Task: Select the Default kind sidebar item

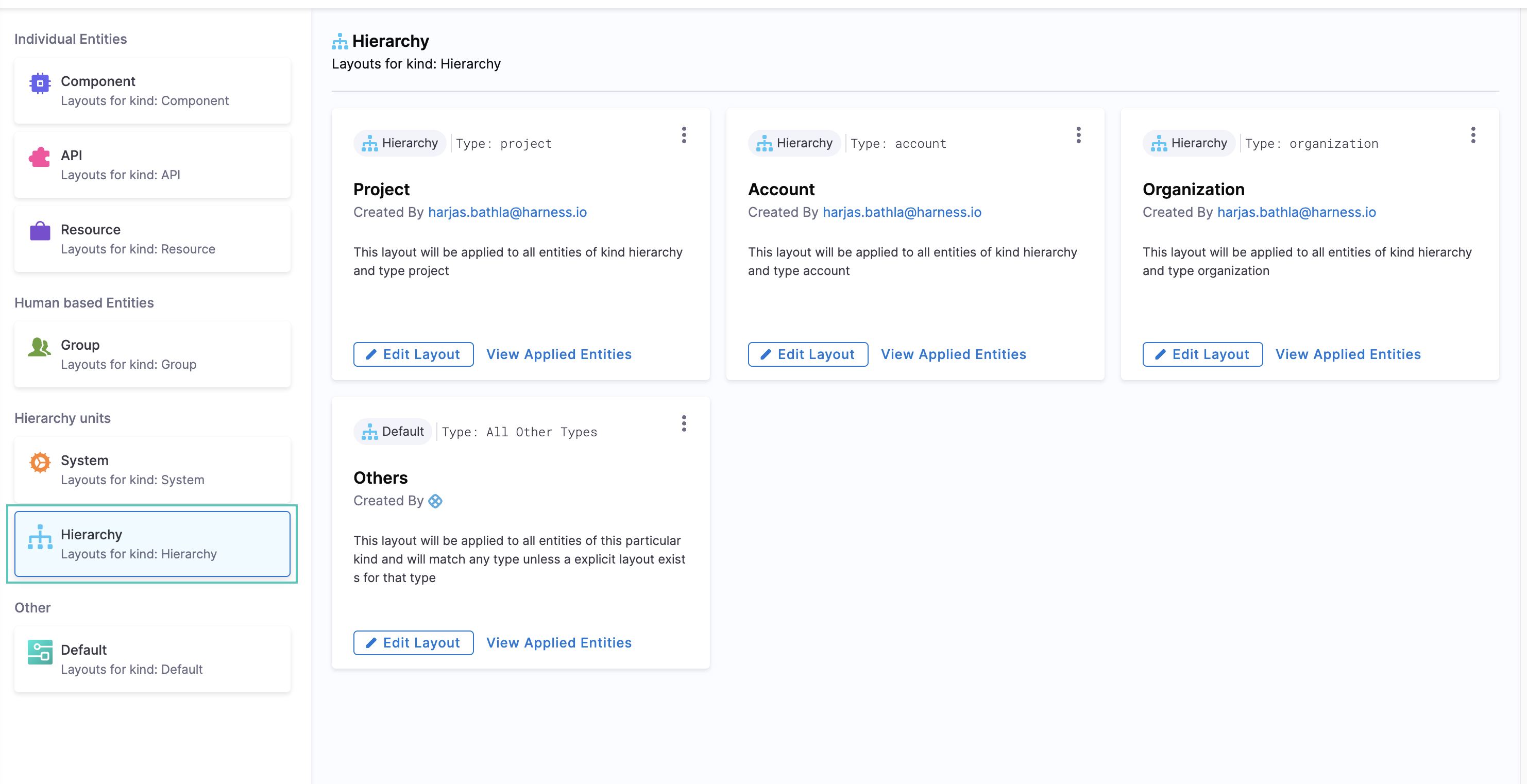Action: 152,659
